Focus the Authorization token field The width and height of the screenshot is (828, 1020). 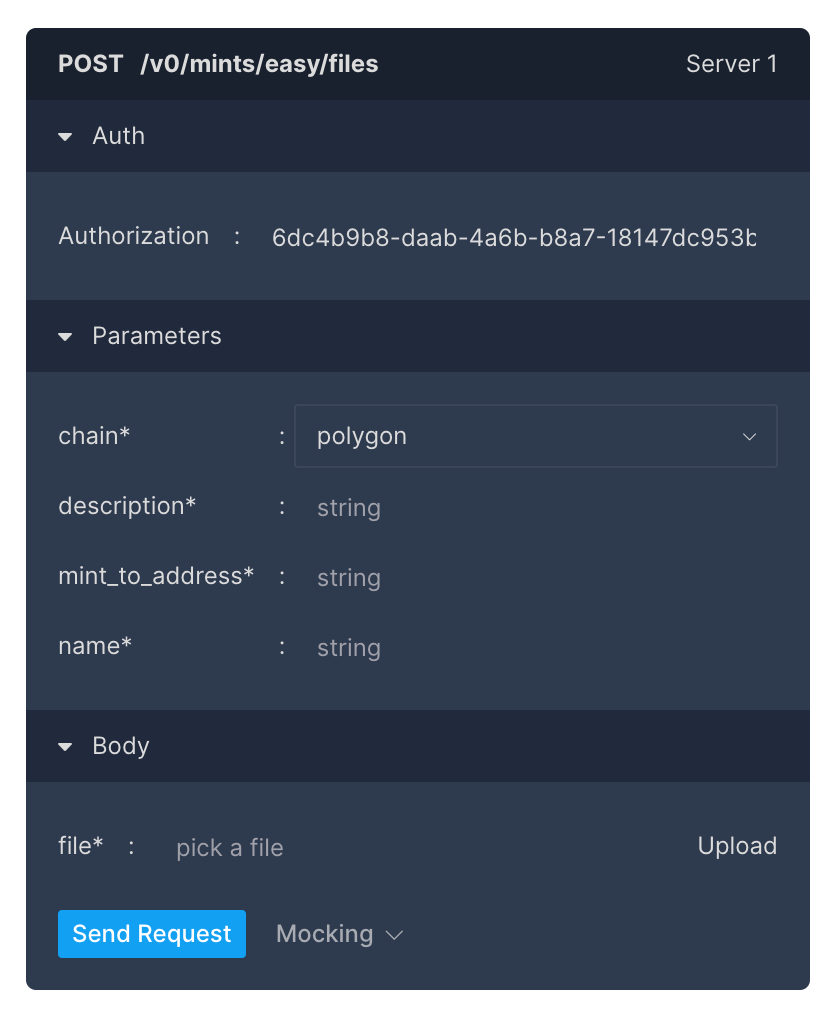point(514,237)
